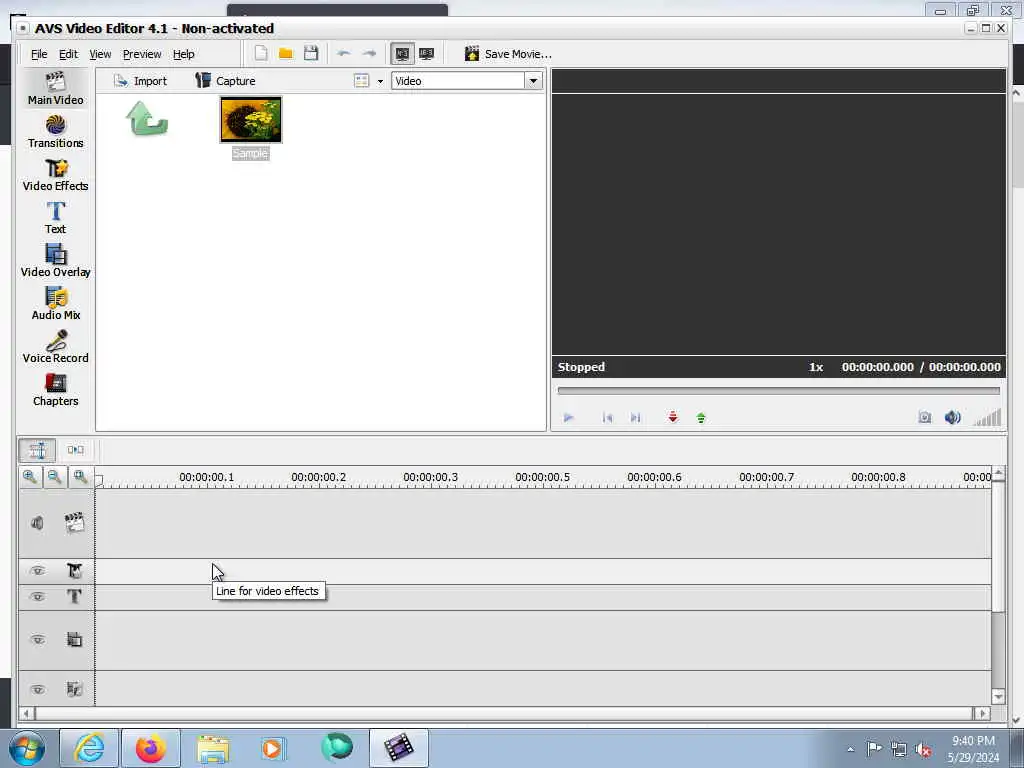1024x768 pixels.
Task: Click the video overlay track icon
Action: (74, 639)
